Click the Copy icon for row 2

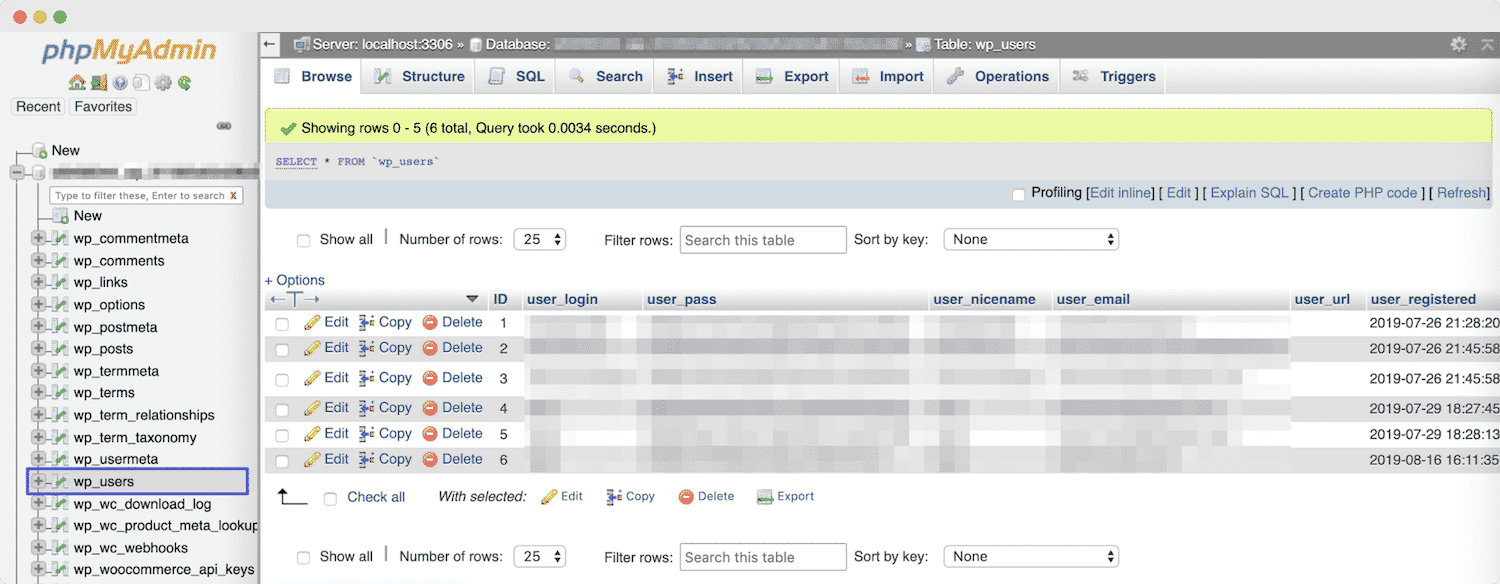click(367, 348)
